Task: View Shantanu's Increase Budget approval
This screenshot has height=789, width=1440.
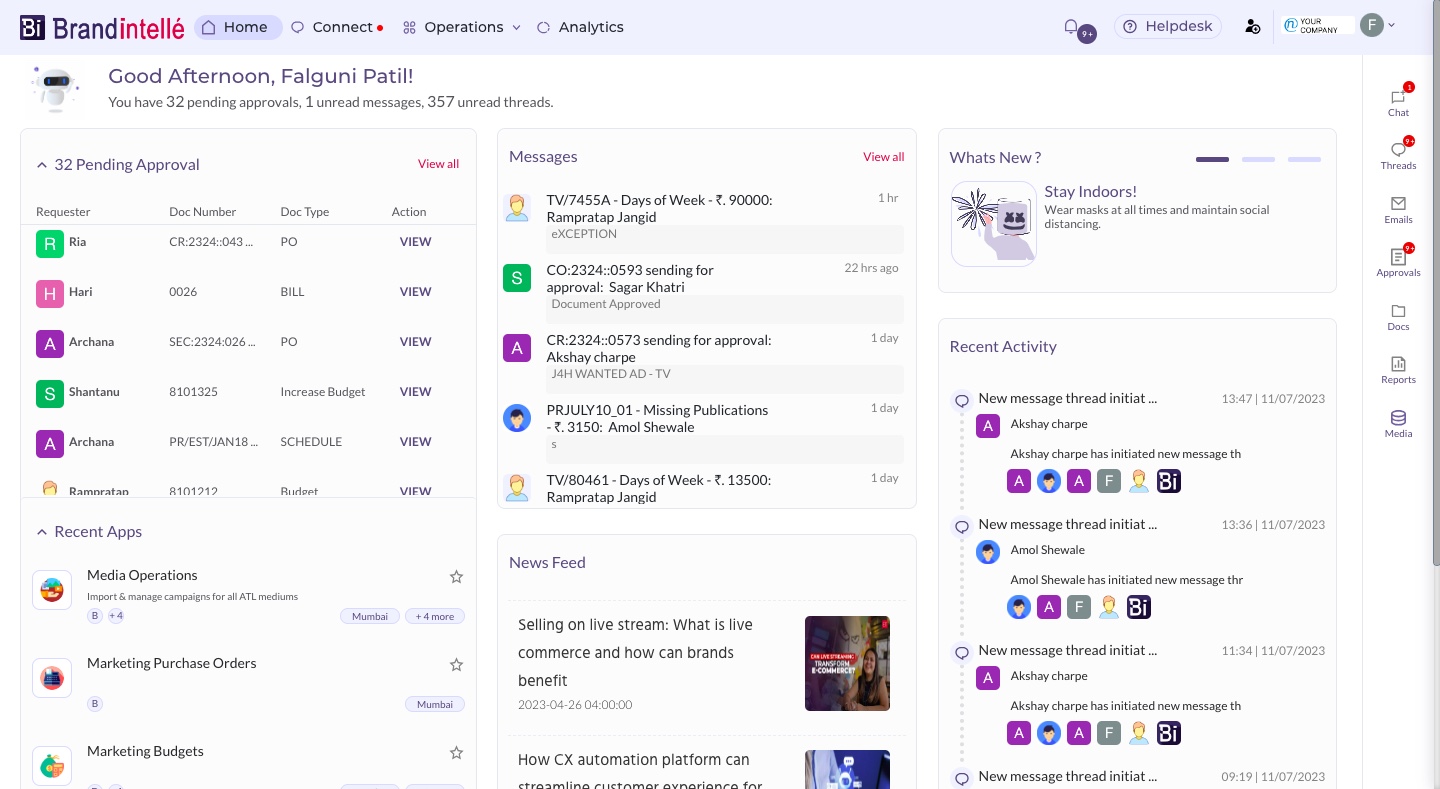Action: (x=415, y=392)
